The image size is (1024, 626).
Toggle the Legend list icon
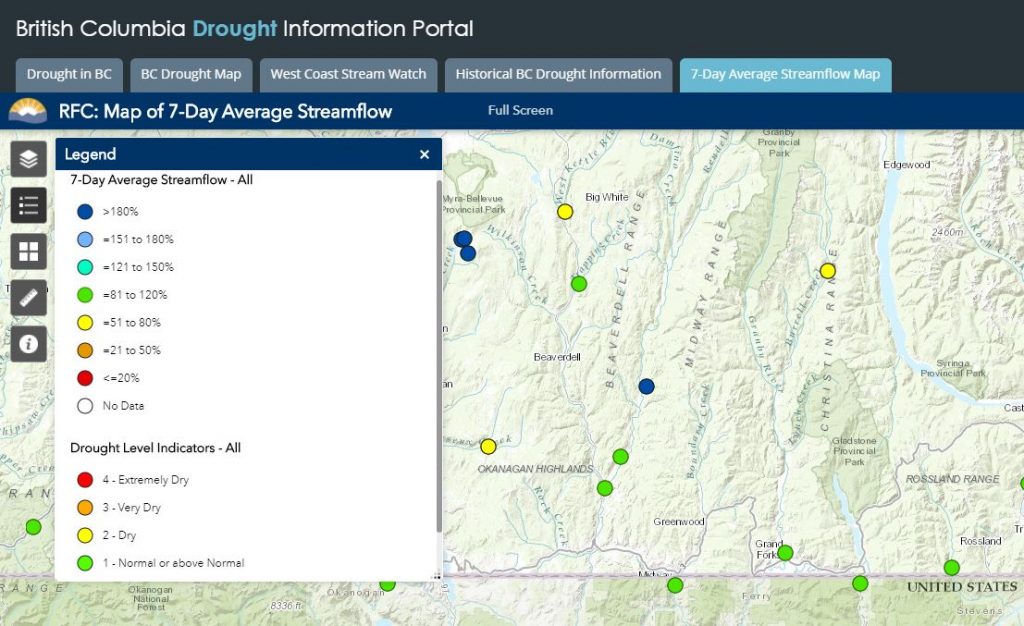click(x=29, y=205)
